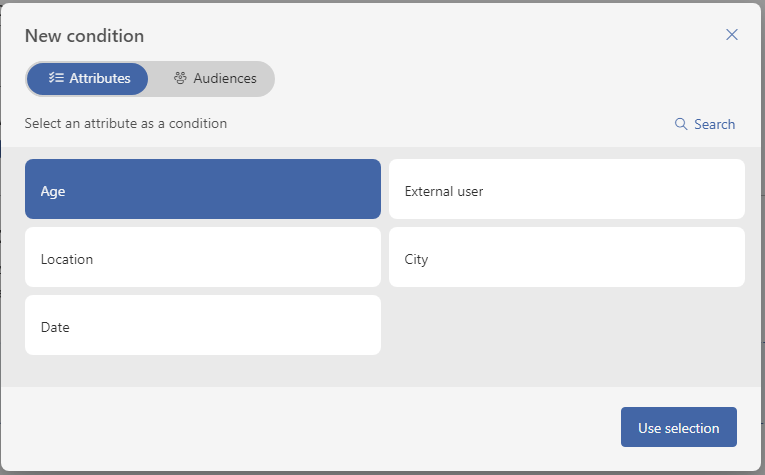Viewport: 765px width, 475px height.
Task: Click the 'Select an attribute as a condition' text
Action: pos(126,123)
